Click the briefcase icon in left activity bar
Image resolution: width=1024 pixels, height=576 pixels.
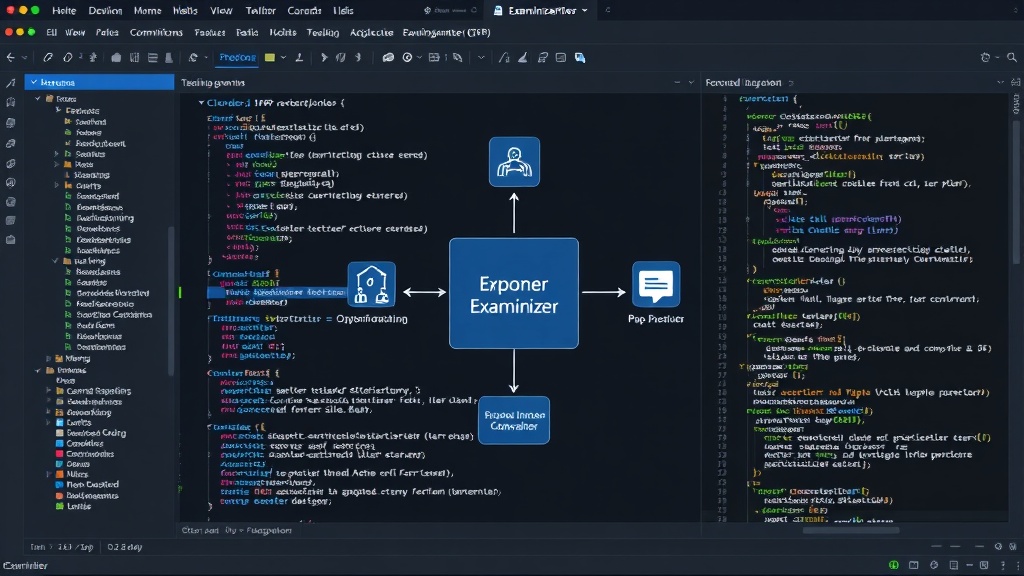[x=10, y=240]
